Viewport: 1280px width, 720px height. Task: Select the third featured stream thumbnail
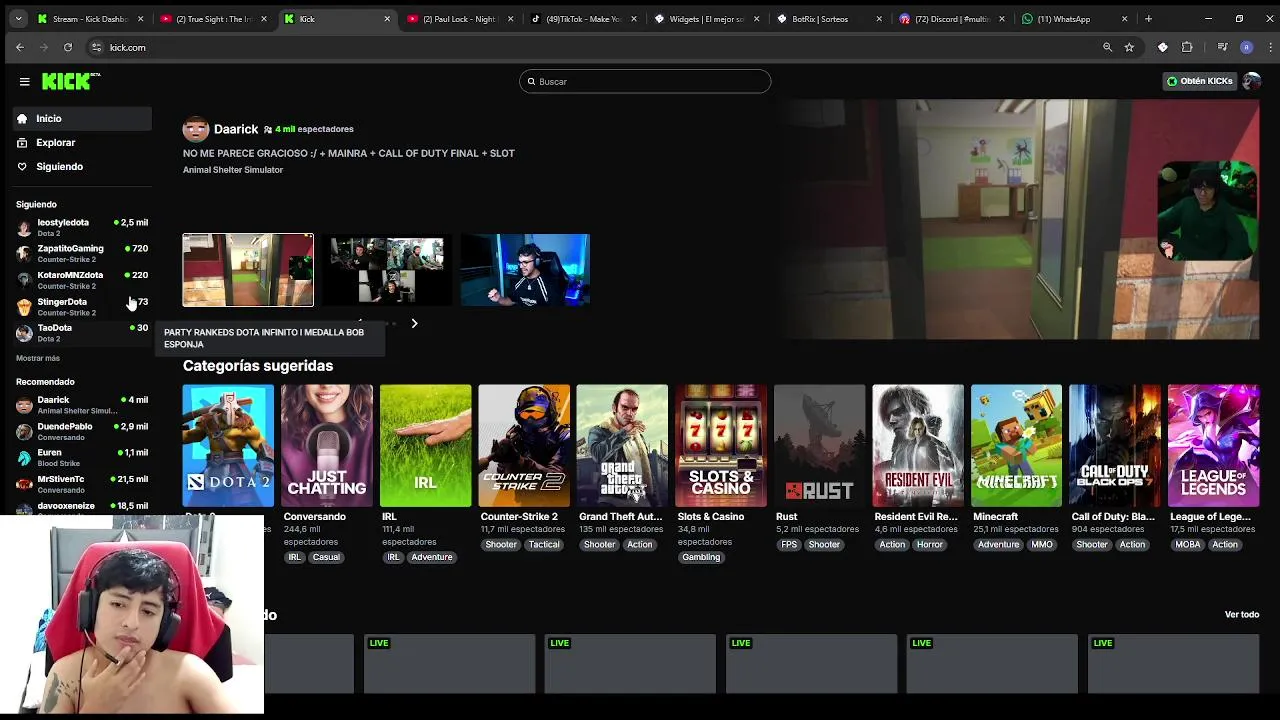pyautogui.click(x=525, y=270)
